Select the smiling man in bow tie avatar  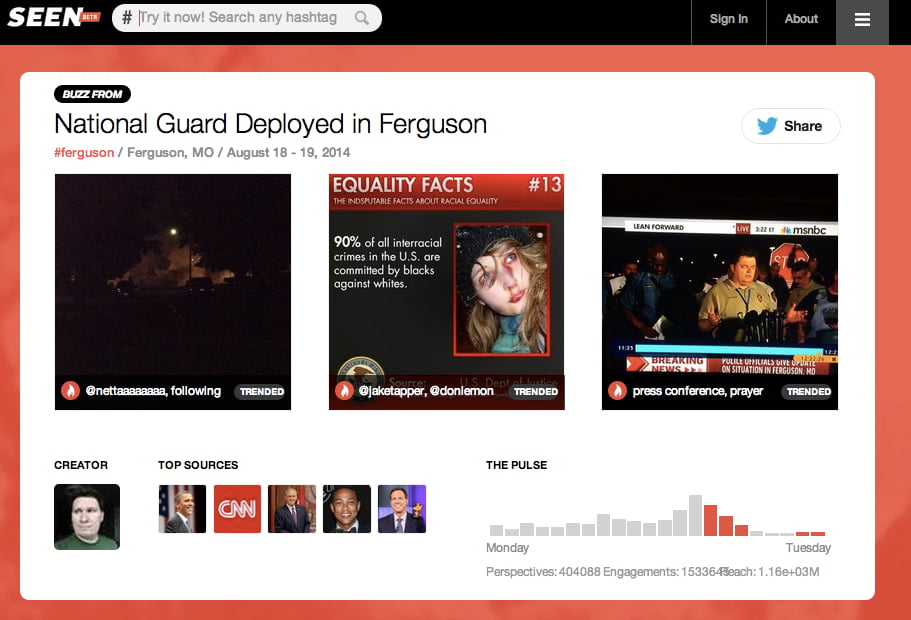pyautogui.click(x=347, y=509)
